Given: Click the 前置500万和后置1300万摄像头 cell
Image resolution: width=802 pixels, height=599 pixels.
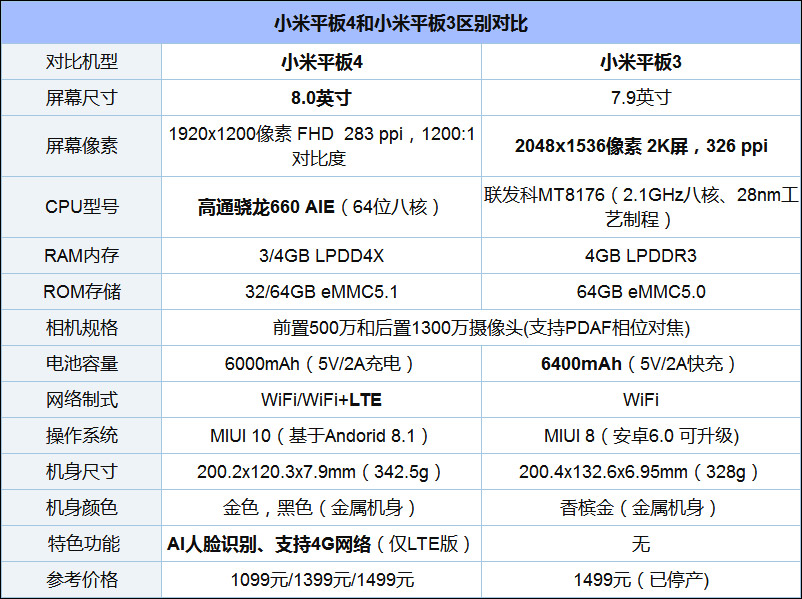Looking at the screenshot, I should (481, 328).
